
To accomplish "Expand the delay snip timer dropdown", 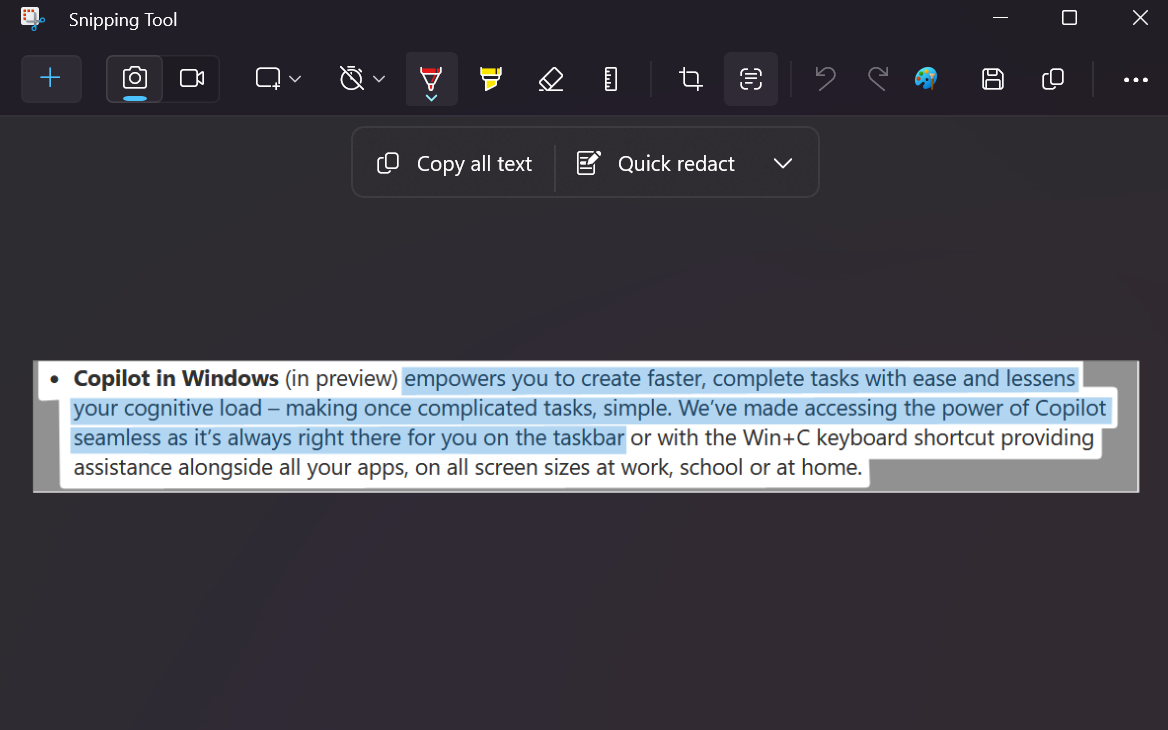I will click(379, 78).
